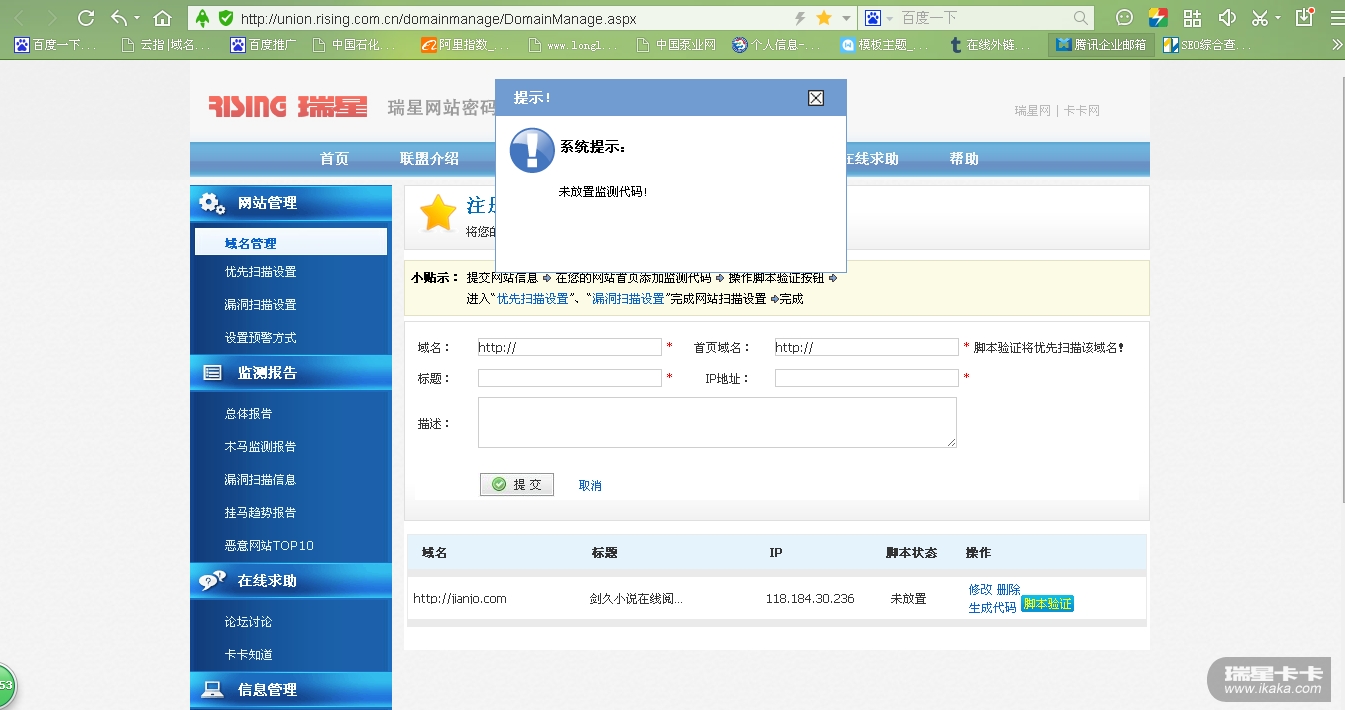Open the address bar dropdown arrow beside star
The height and width of the screenshot is (710, 1345).
(x=846, y=18)
